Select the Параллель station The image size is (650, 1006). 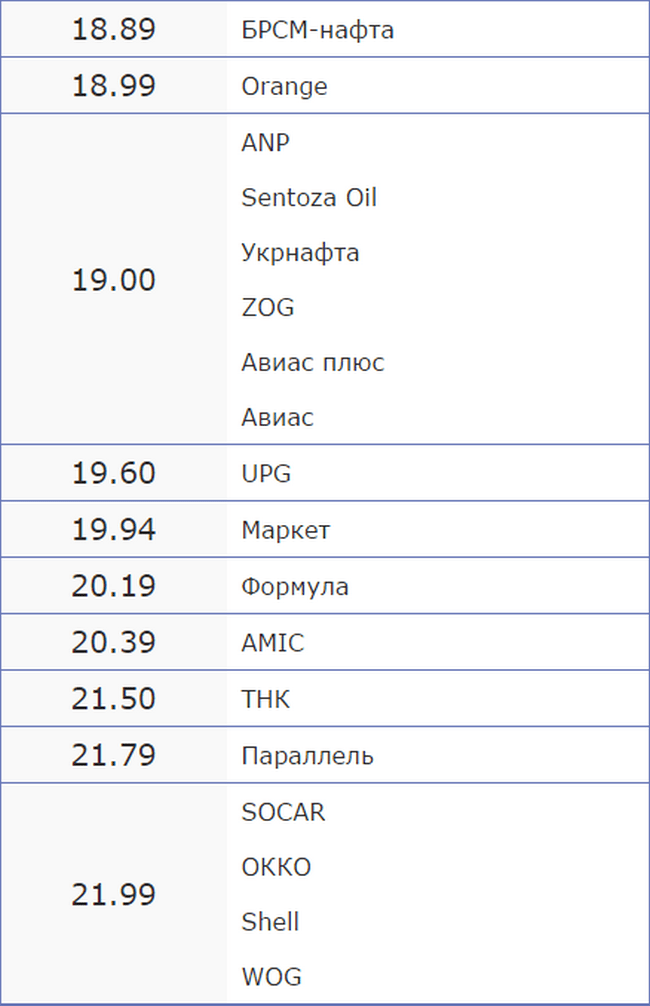coord(307,756)
